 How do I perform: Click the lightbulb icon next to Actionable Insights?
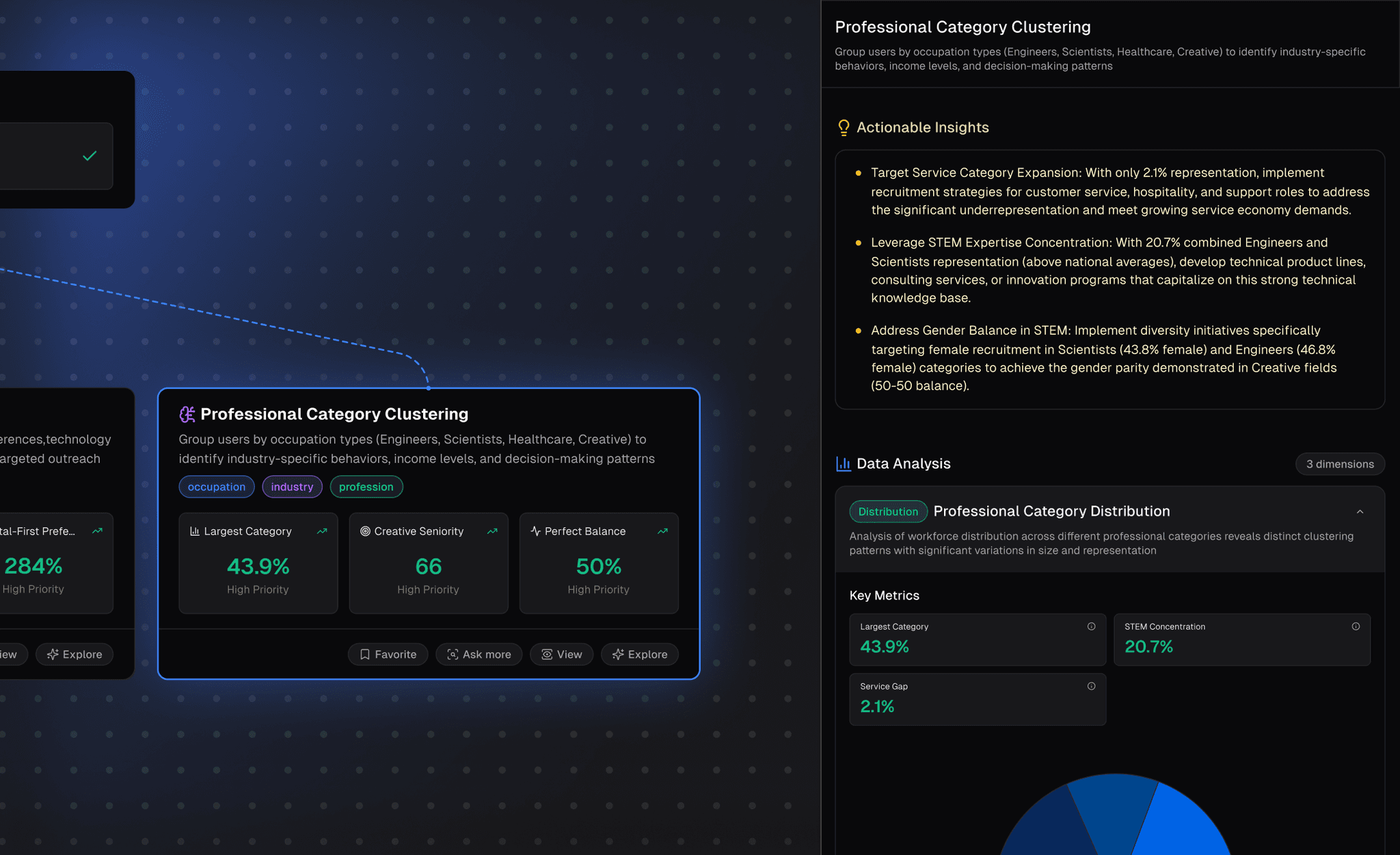tap(844, 127)
